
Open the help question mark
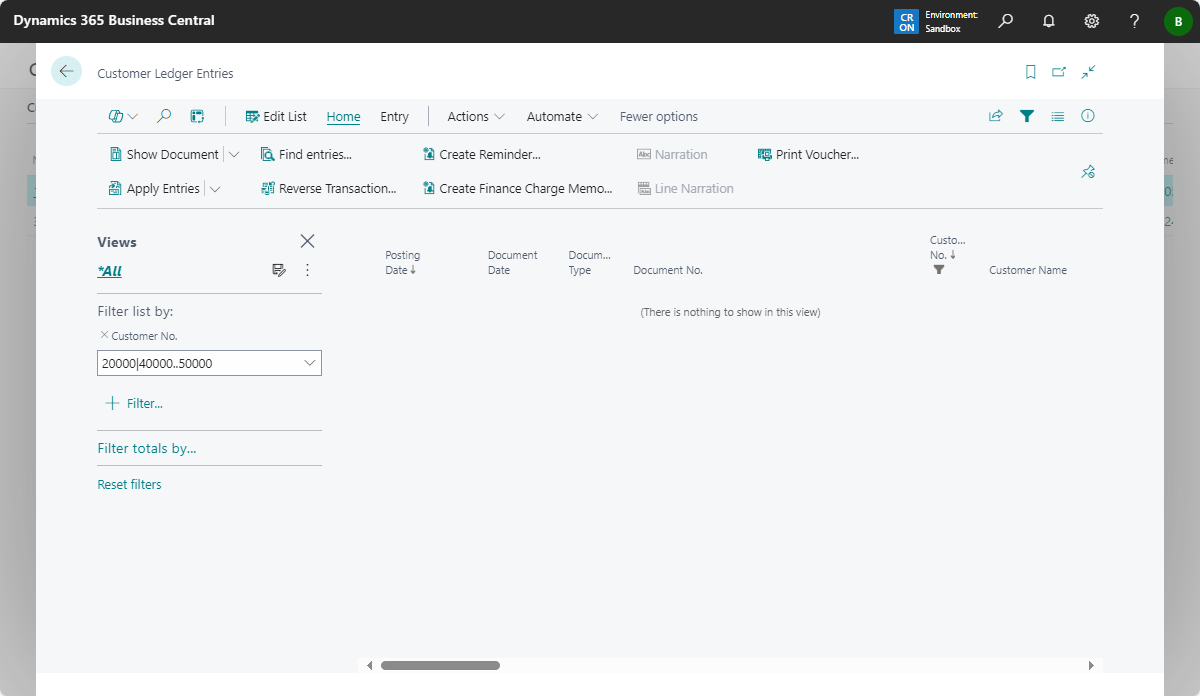pyautogui.click(x=1134, y=21)
